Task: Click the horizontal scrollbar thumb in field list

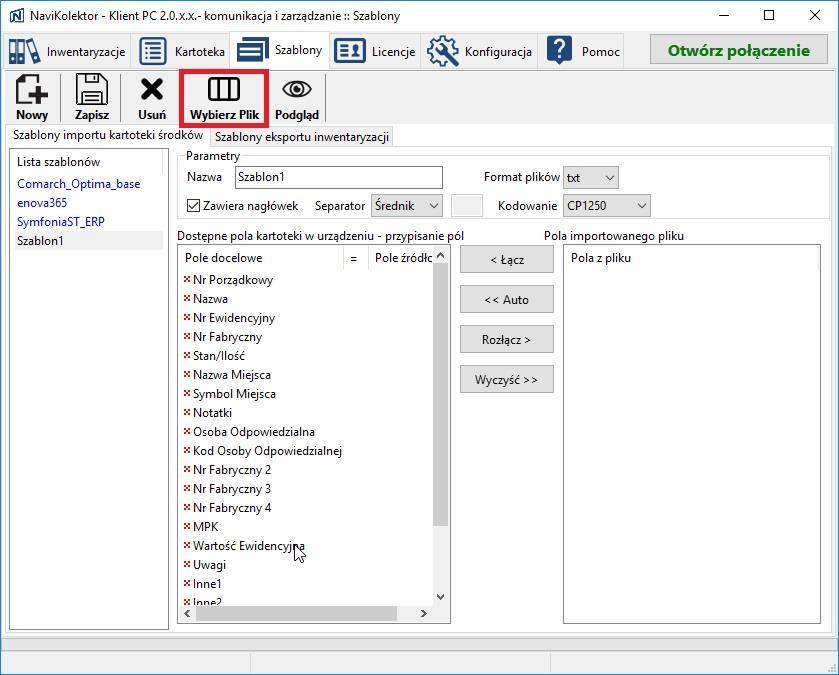Action: click(296, 613)
